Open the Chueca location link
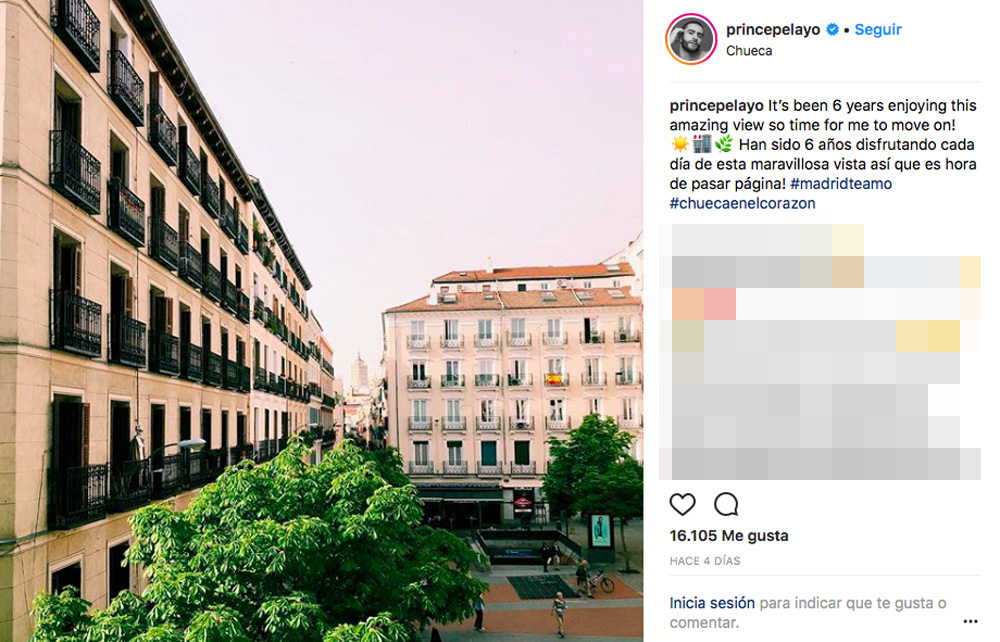 pyautogui.click(x=749, y=51)
